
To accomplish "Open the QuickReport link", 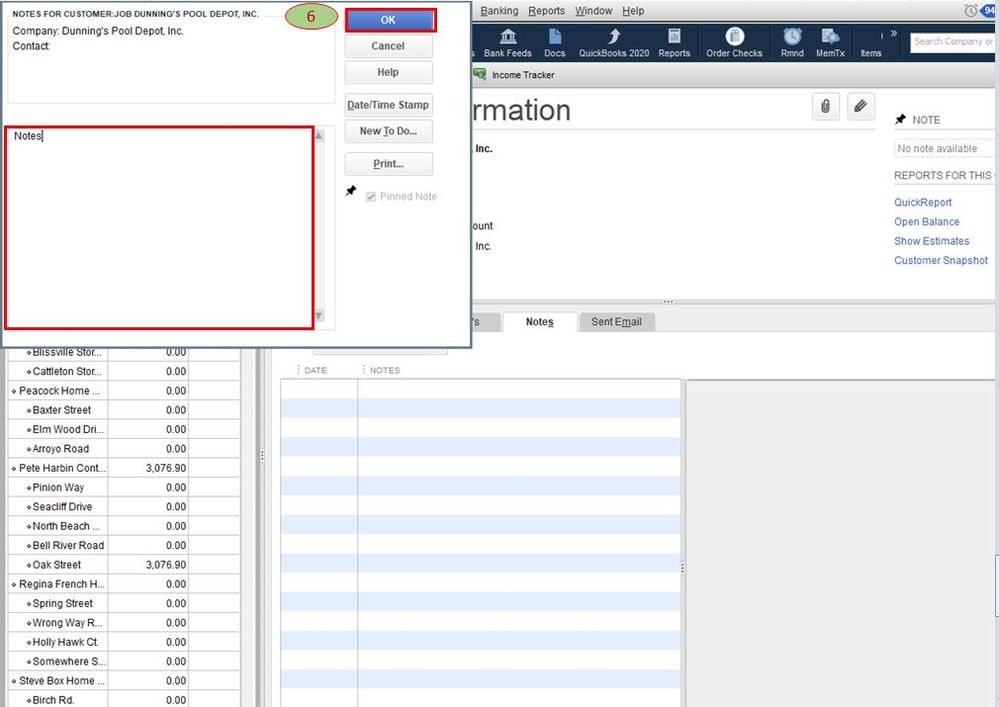I will point(923,203).
